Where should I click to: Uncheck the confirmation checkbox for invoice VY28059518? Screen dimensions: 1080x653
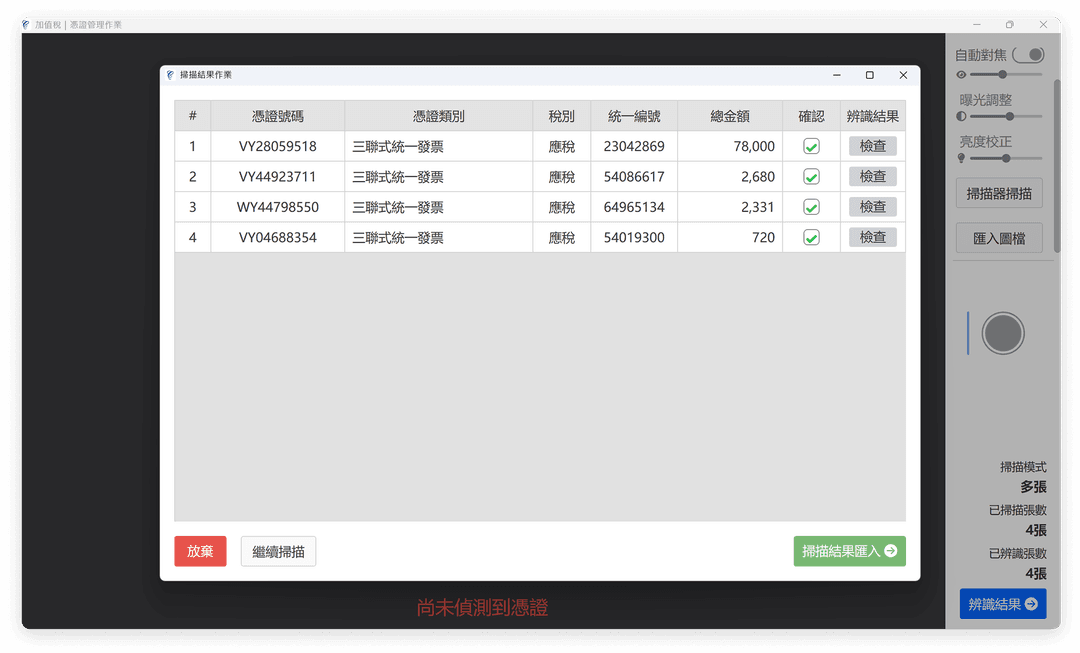coord(810,145)
